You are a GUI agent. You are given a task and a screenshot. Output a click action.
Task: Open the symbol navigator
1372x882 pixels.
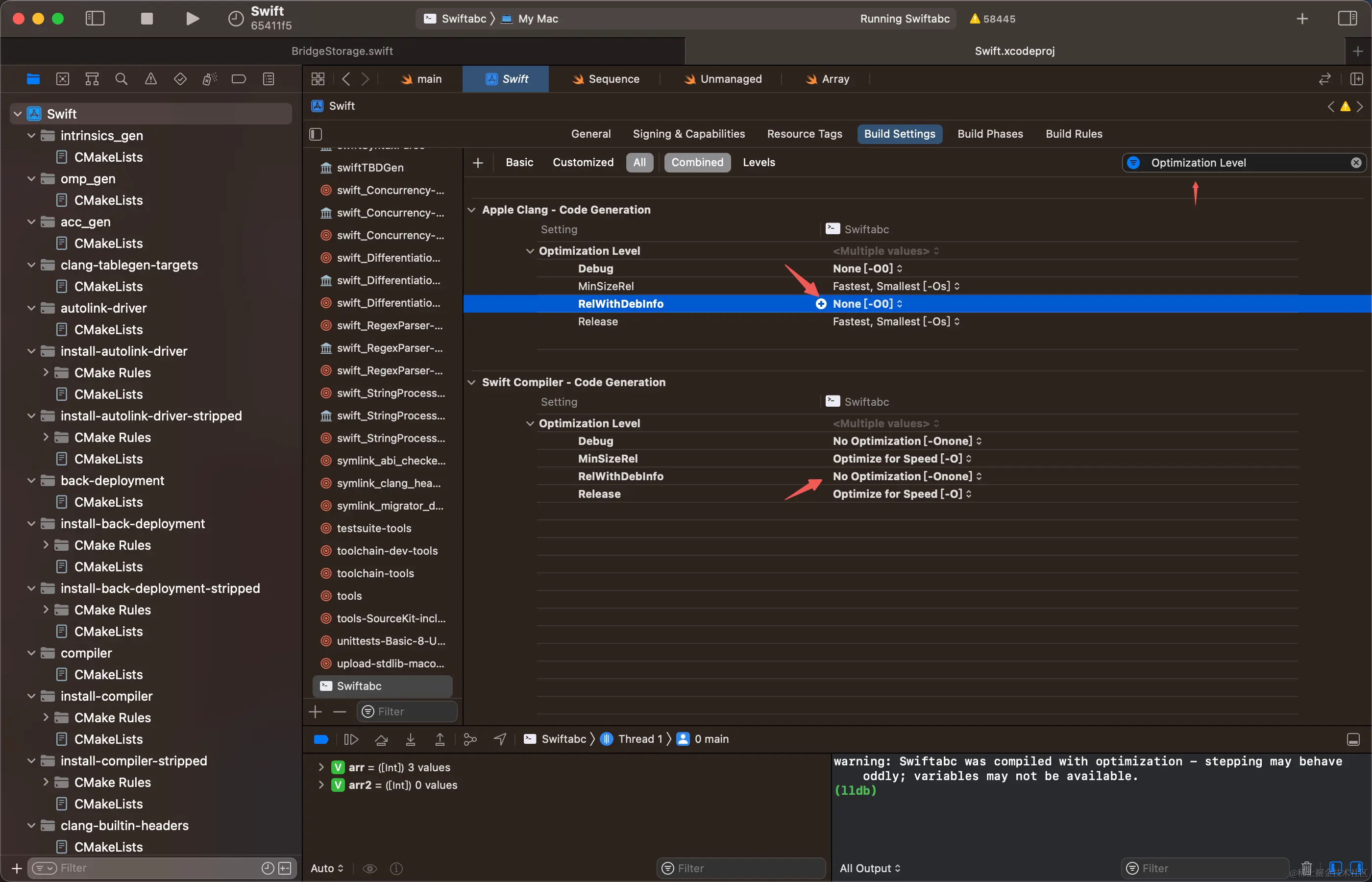[x=92, y=79]
